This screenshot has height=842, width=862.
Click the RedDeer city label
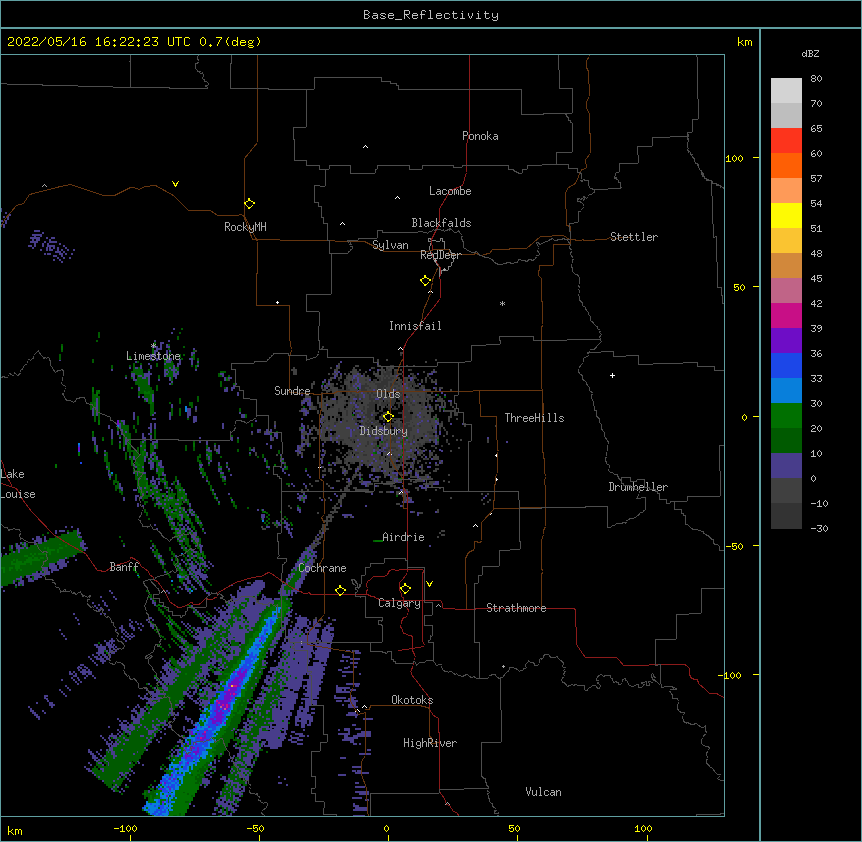(440, 255)
